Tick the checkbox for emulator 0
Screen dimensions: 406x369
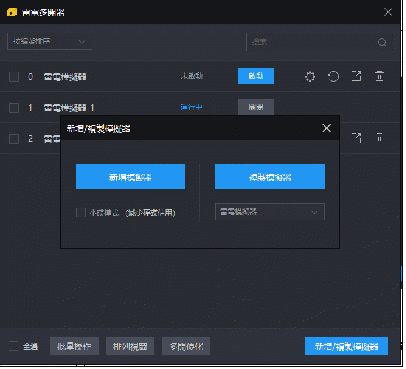[14, 77]
